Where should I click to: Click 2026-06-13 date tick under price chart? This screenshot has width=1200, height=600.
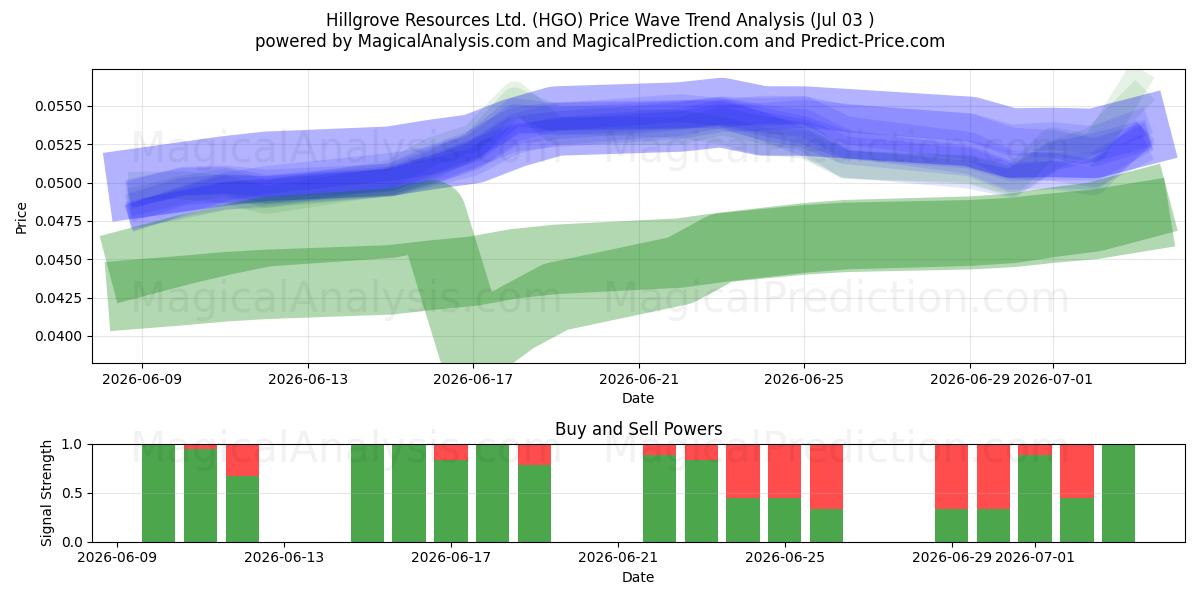pos(308,380)
